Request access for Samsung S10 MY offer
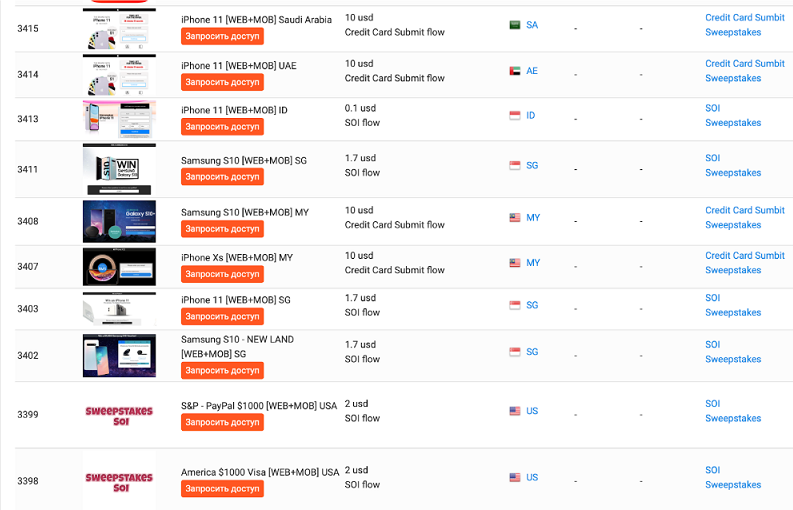 [223, 229]
